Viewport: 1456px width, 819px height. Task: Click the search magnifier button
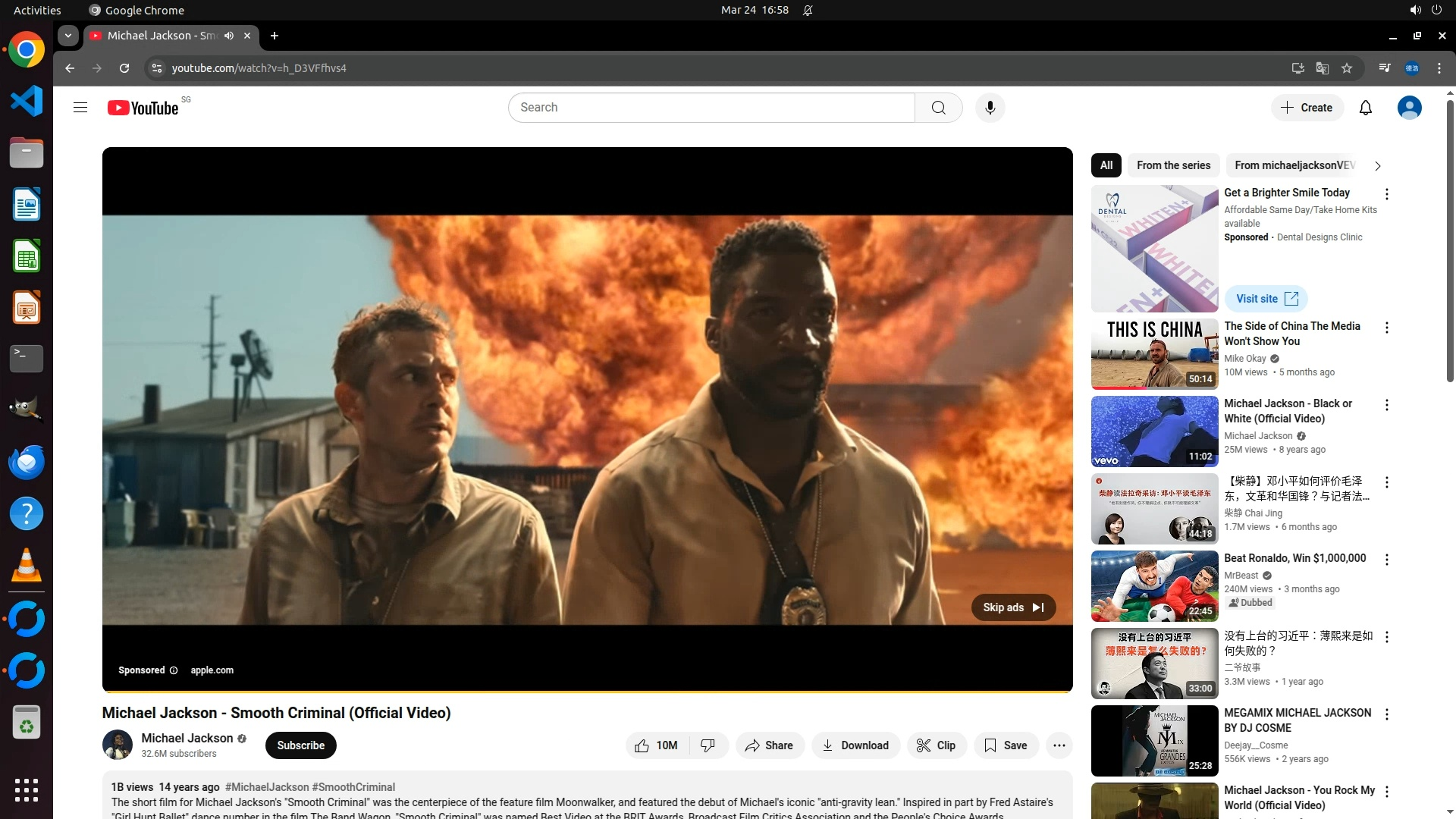(938, 108)
